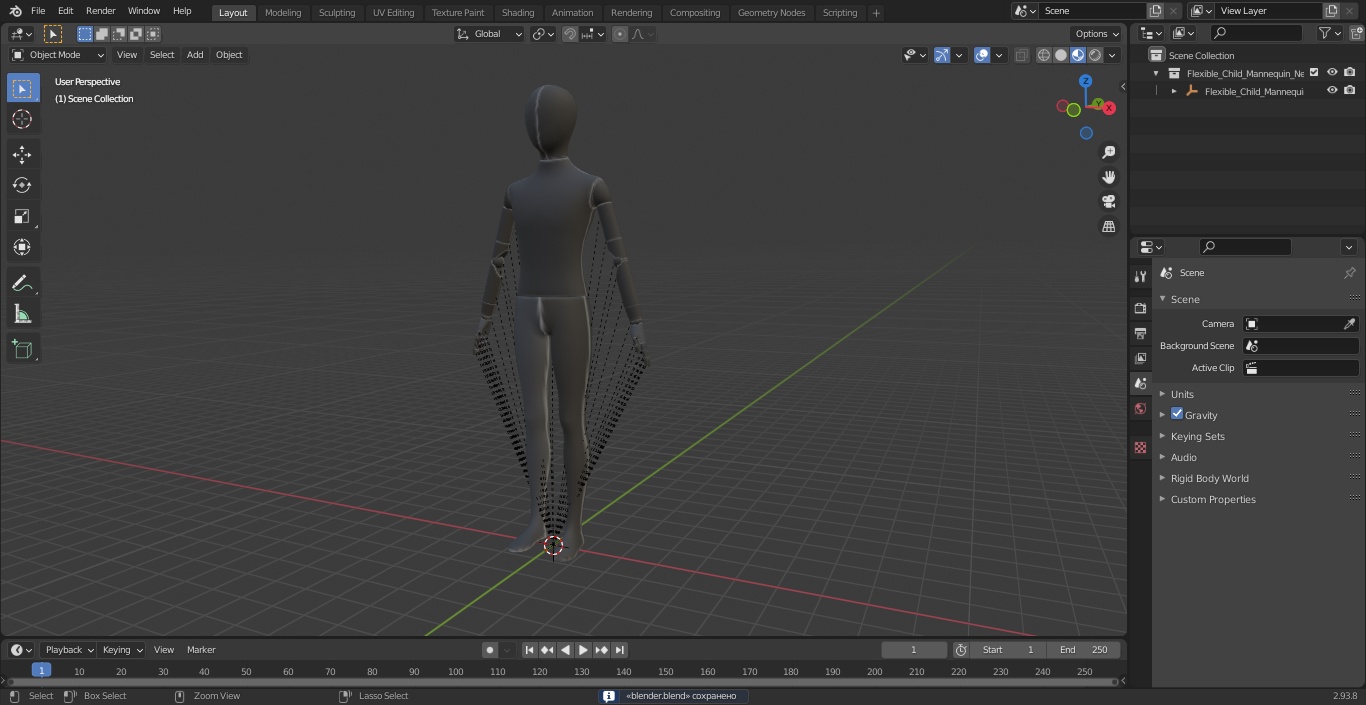
Task: Open the shading options dropdown arrow
Action: pos(1112,55)
